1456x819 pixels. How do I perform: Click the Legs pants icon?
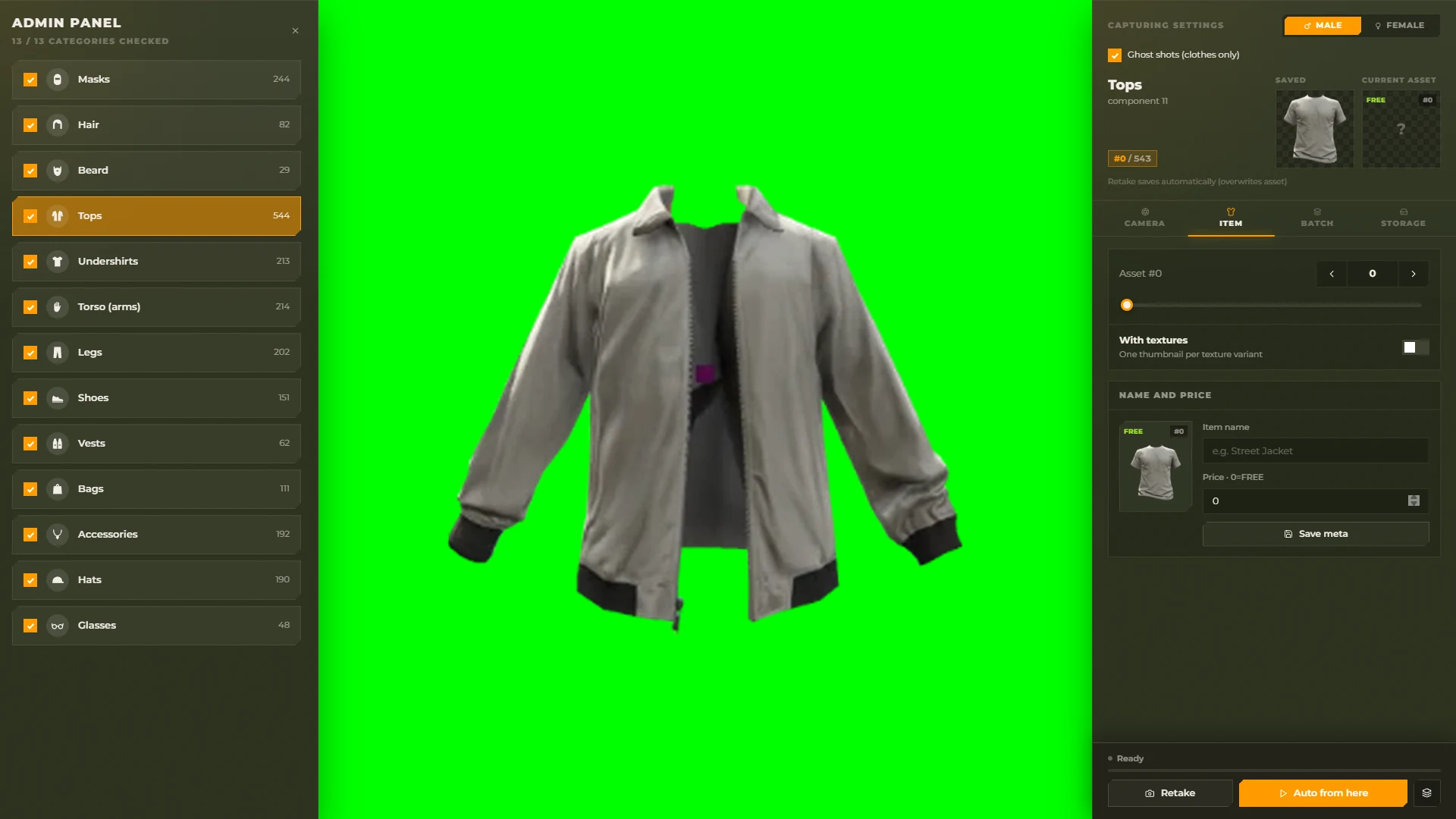pos(58,353)
